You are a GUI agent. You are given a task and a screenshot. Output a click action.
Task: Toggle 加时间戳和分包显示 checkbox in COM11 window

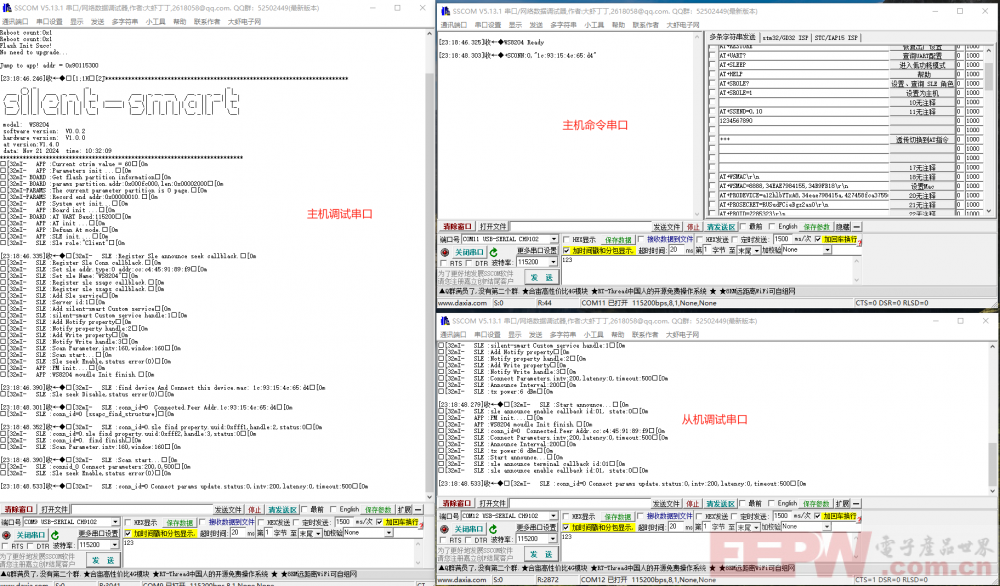566,251
